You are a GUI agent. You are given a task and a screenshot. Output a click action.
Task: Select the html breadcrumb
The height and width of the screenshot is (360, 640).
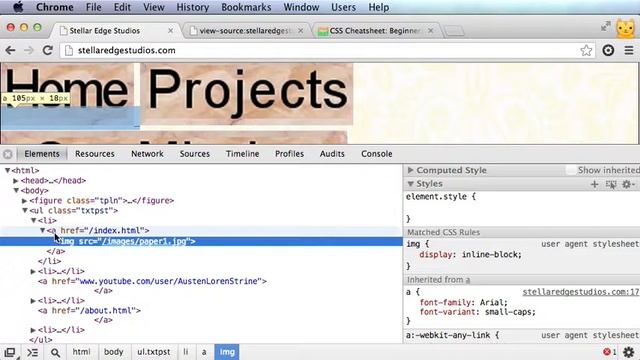point(81,352)
